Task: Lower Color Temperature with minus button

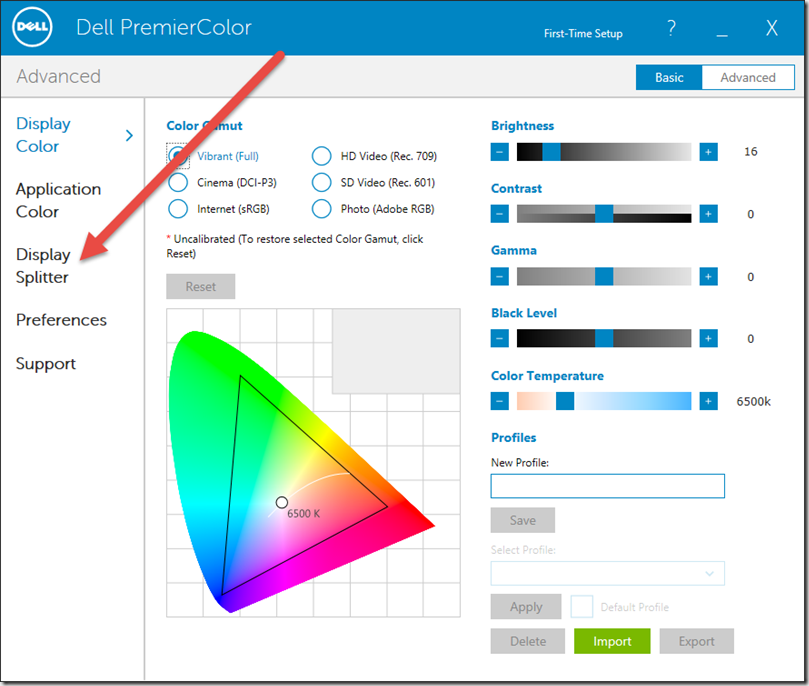Action: click(x=499, y=401)
